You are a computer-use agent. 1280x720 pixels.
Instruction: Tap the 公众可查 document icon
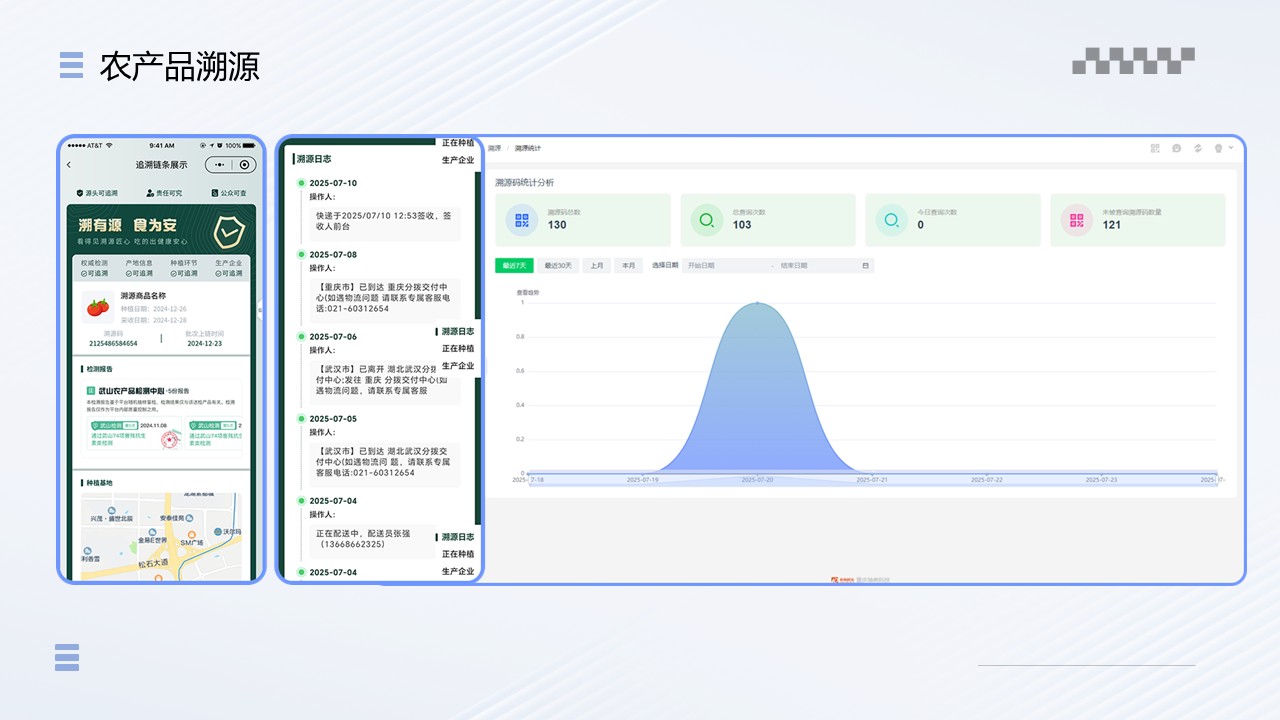214,193
